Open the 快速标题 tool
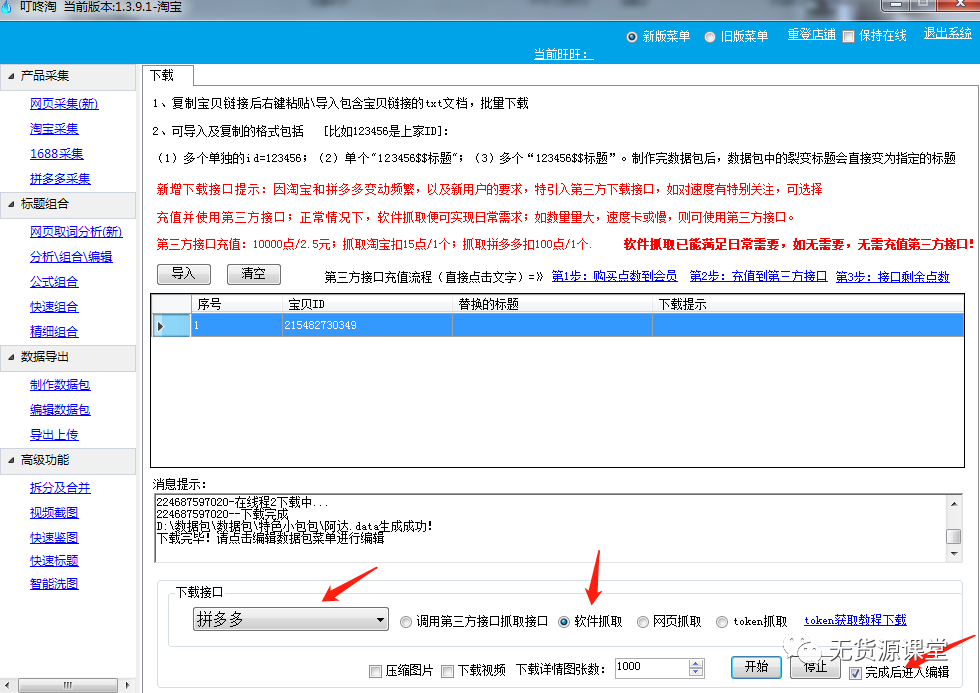Viewport: 980px width, 693px height. coord(54,561)
